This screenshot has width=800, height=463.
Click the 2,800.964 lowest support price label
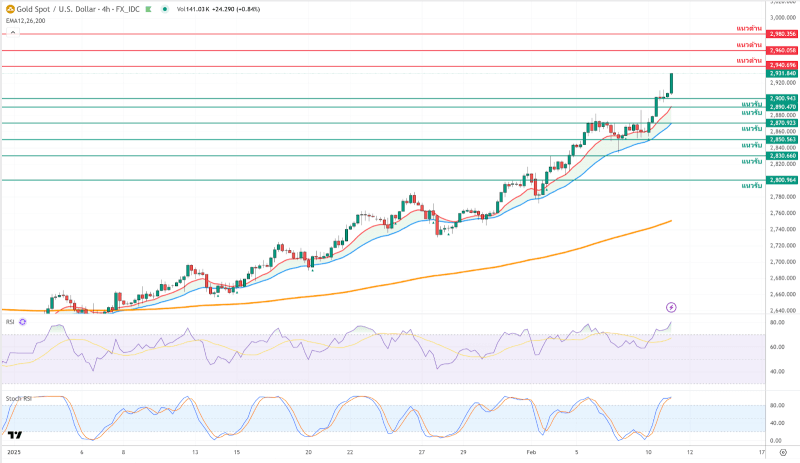pyautogui.click(x=782, y=180)
